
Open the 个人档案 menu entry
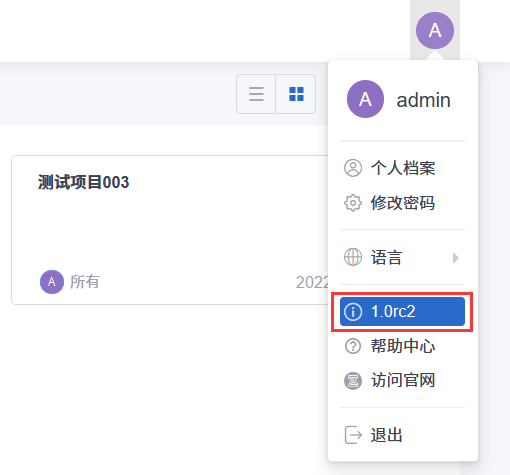point(402,168)
